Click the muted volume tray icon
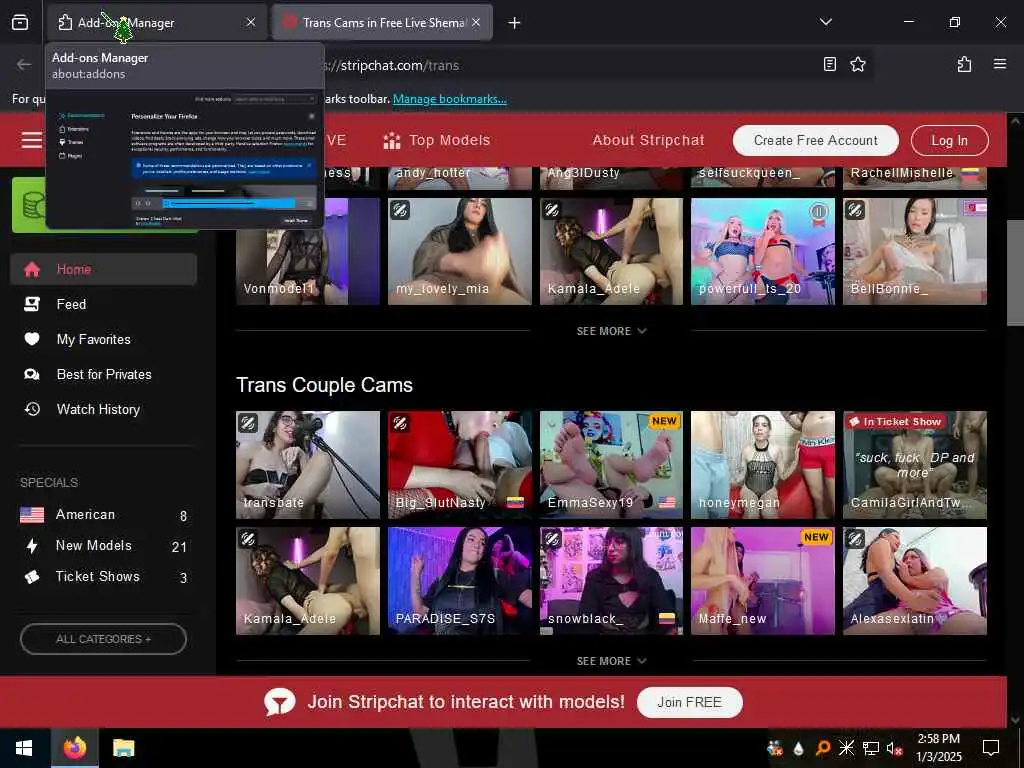This screenshot has height=768, width=1024. pyautogui.click(x=894, y=748)
